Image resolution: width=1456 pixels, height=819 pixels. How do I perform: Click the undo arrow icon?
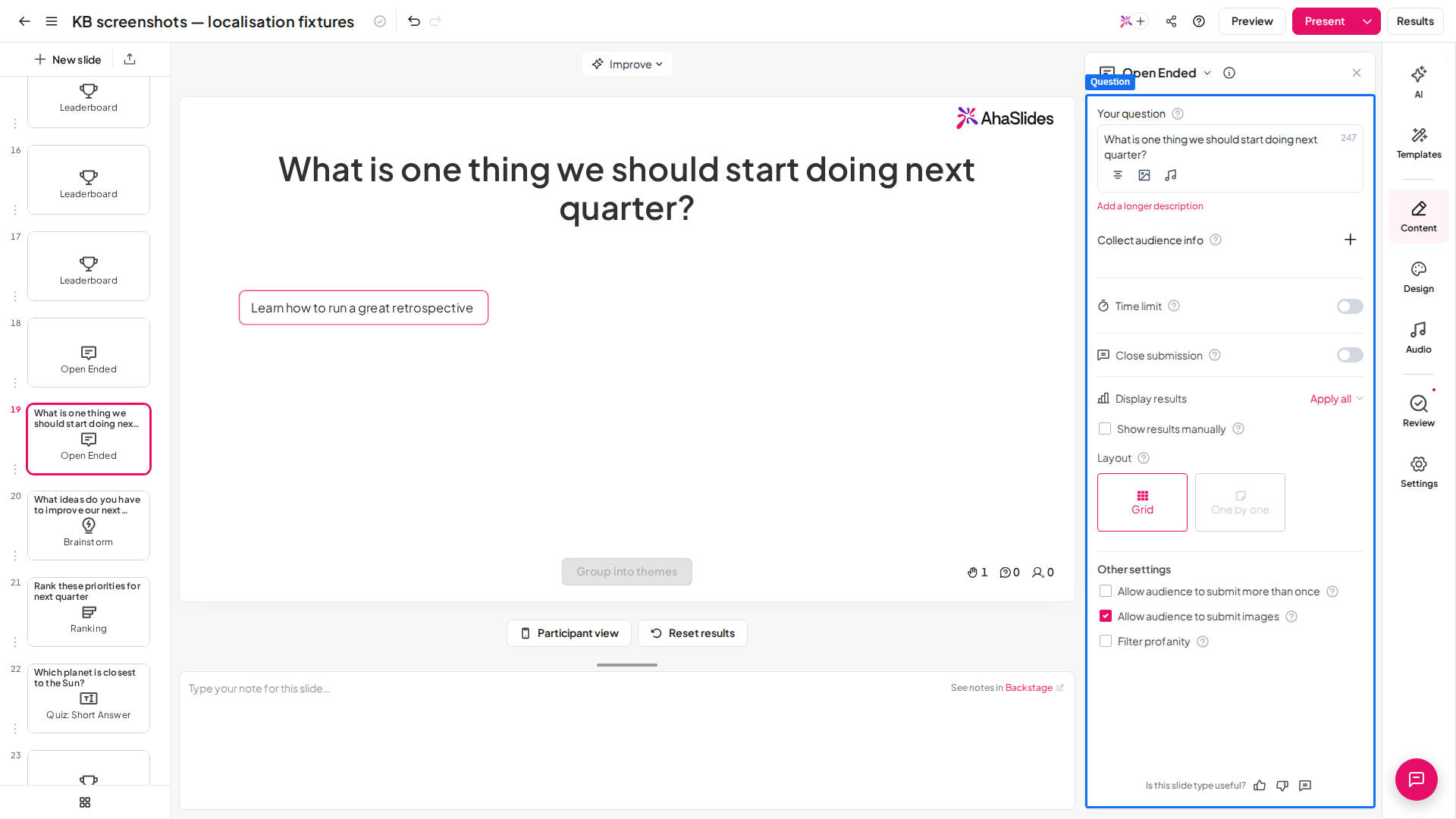point(414,21)
